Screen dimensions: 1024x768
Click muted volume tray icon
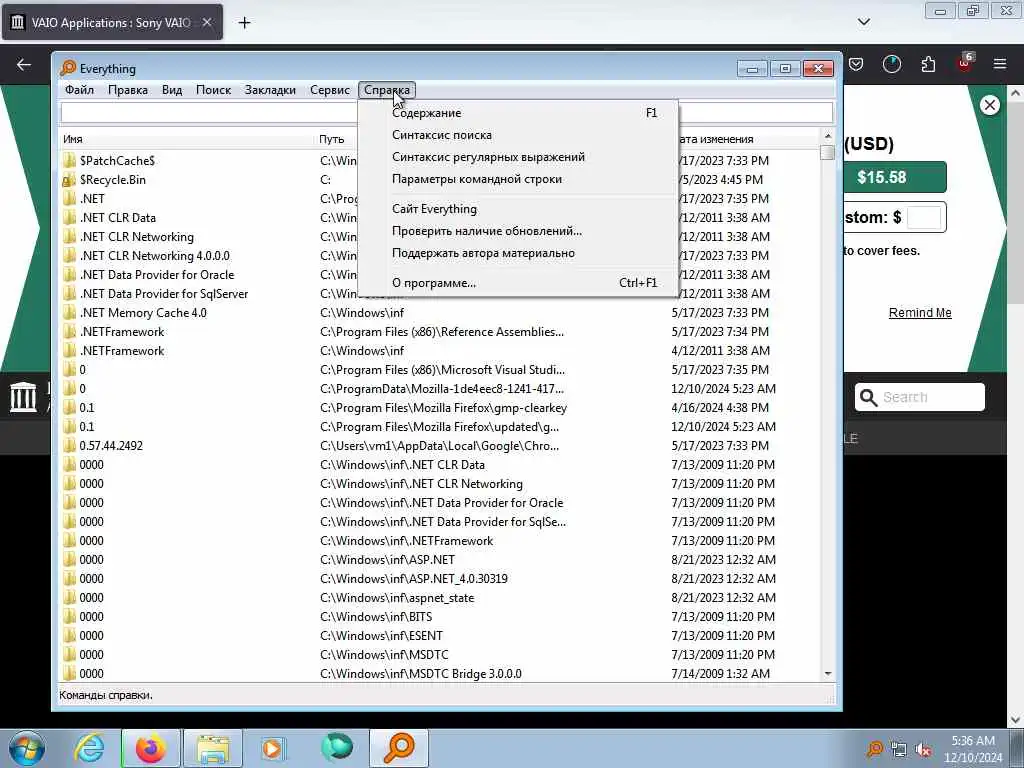923,749
